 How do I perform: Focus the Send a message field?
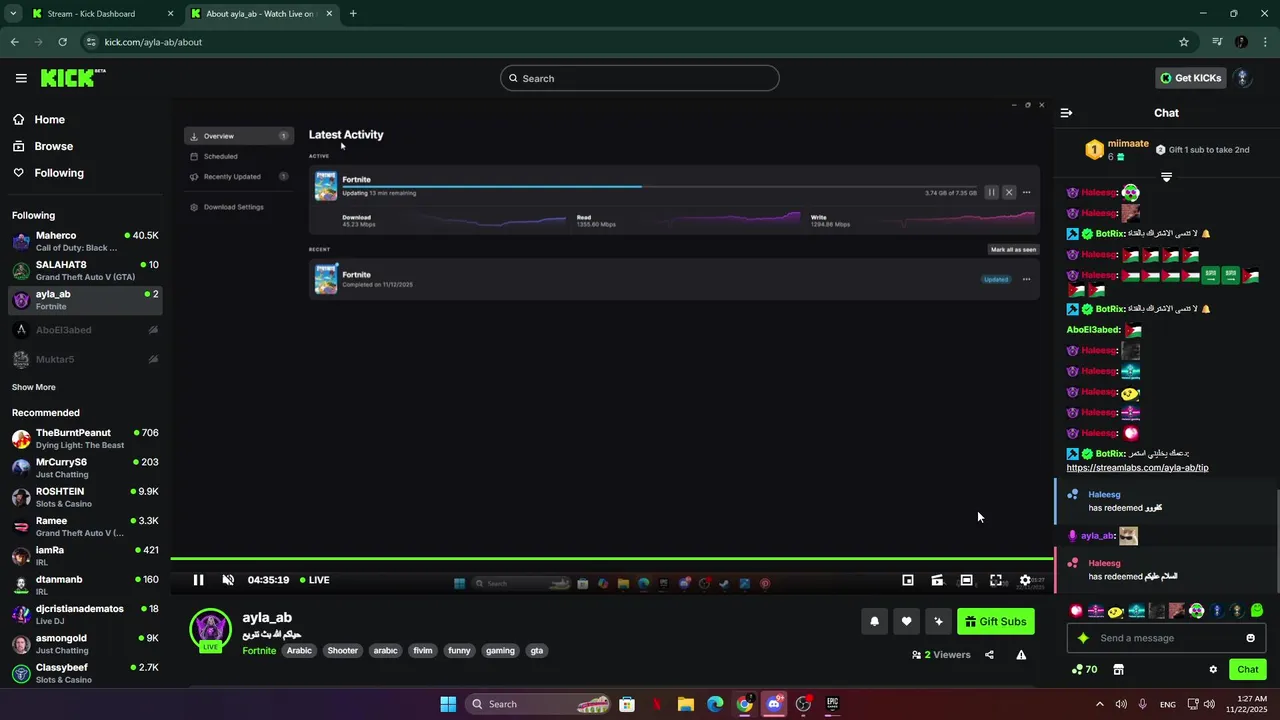point(1168,638)
